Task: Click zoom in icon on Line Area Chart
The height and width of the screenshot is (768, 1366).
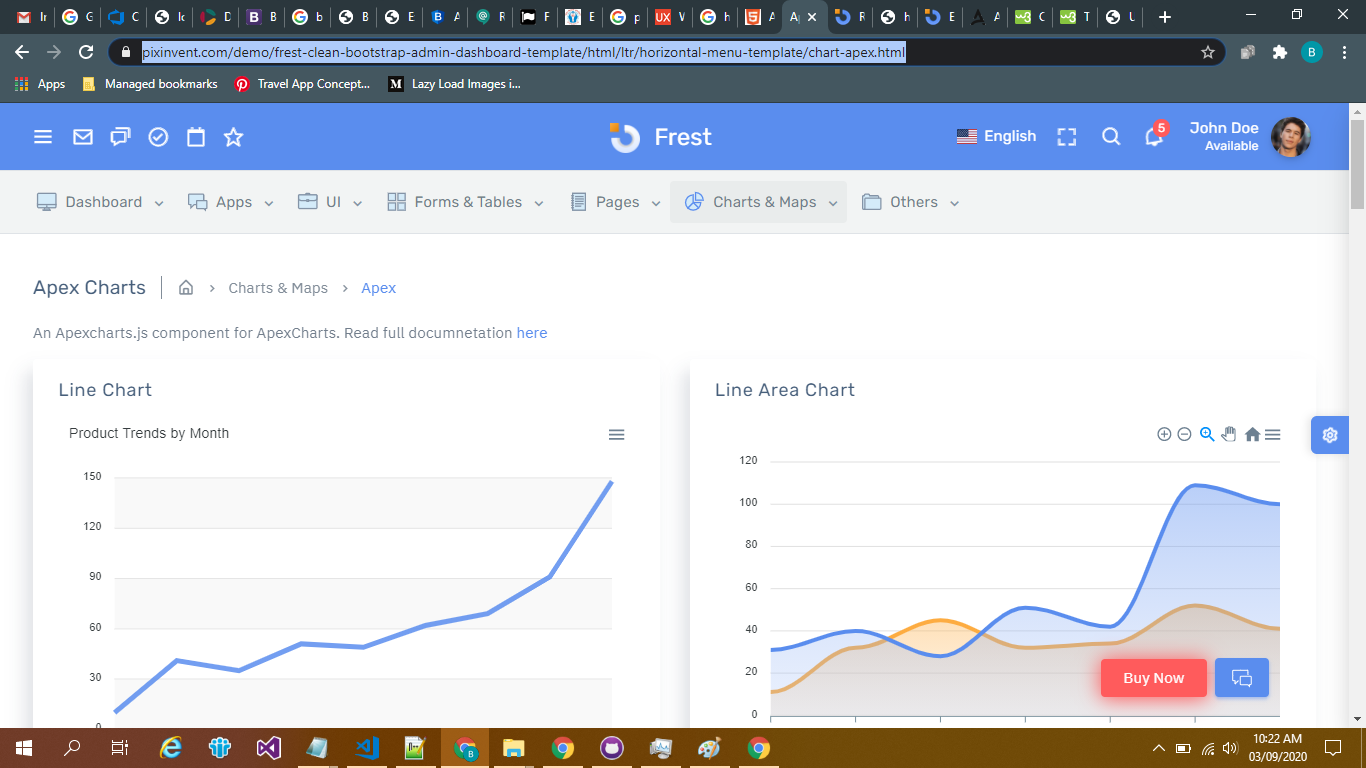Action: point(1164,434)
